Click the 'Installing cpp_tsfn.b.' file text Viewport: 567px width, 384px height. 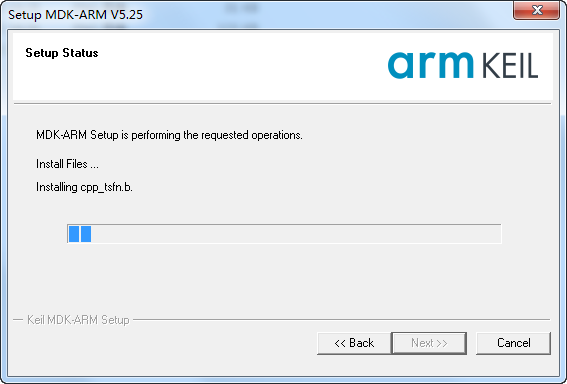pyautogui.click(x=84, y=187)
